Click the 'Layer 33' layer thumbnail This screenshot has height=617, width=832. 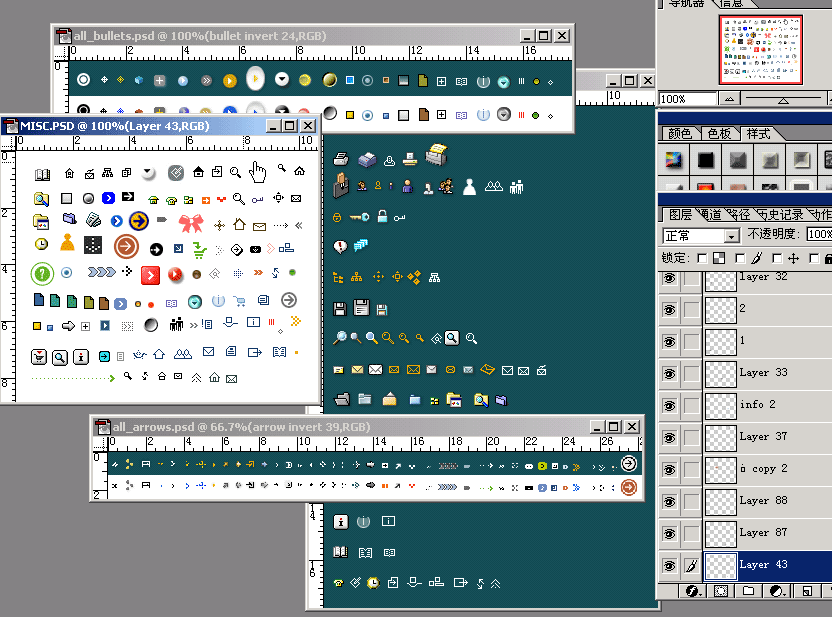pos(720,374)
